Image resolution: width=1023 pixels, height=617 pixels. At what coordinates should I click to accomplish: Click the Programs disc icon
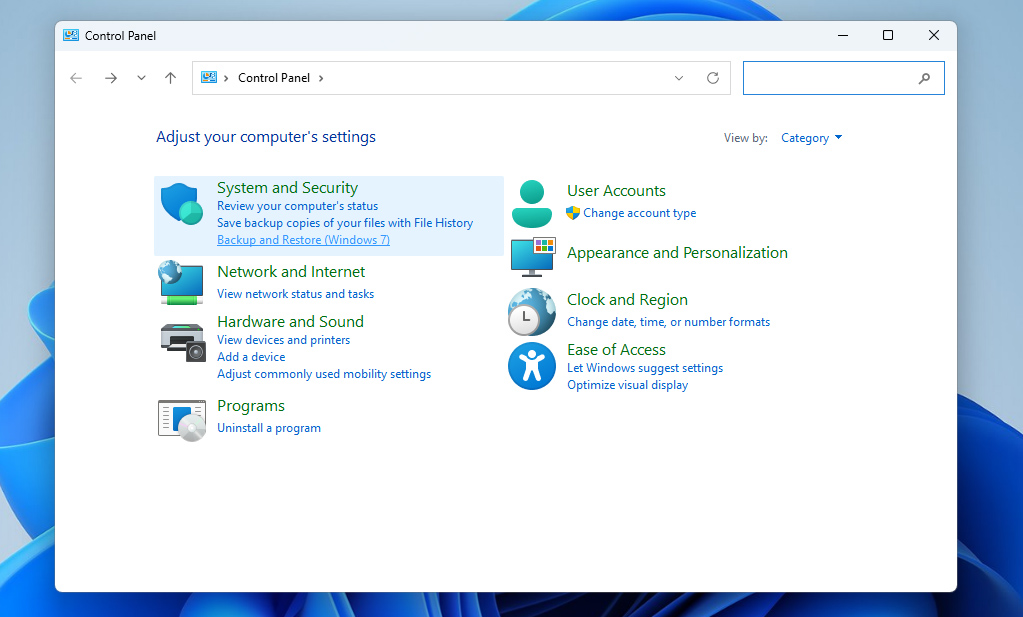tap(182, 421)
